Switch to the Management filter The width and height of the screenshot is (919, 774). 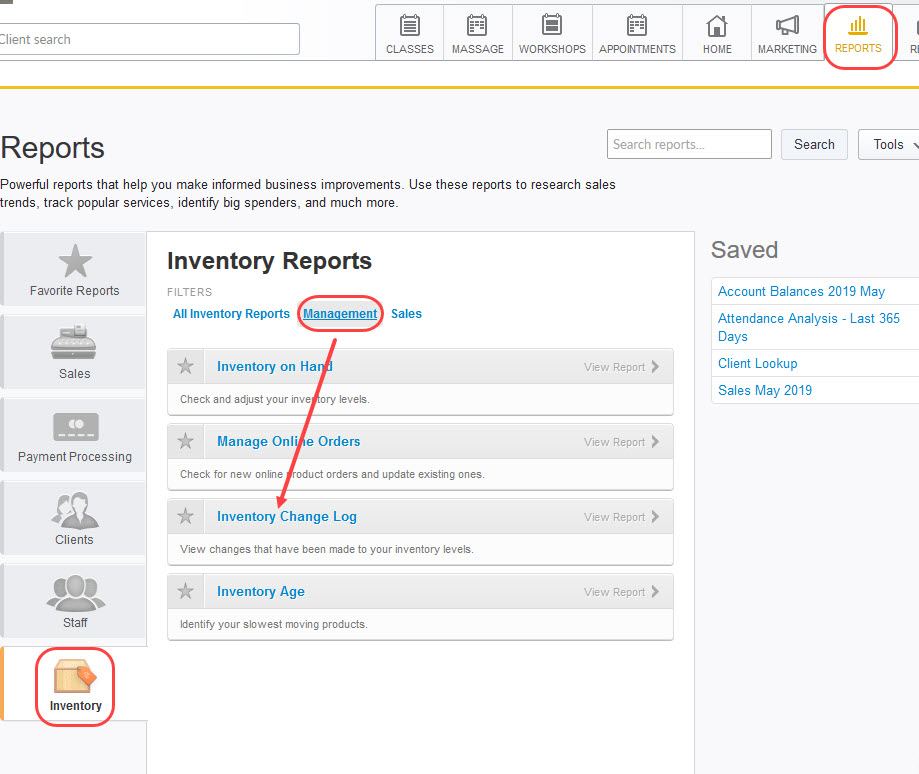click(340, 314)
